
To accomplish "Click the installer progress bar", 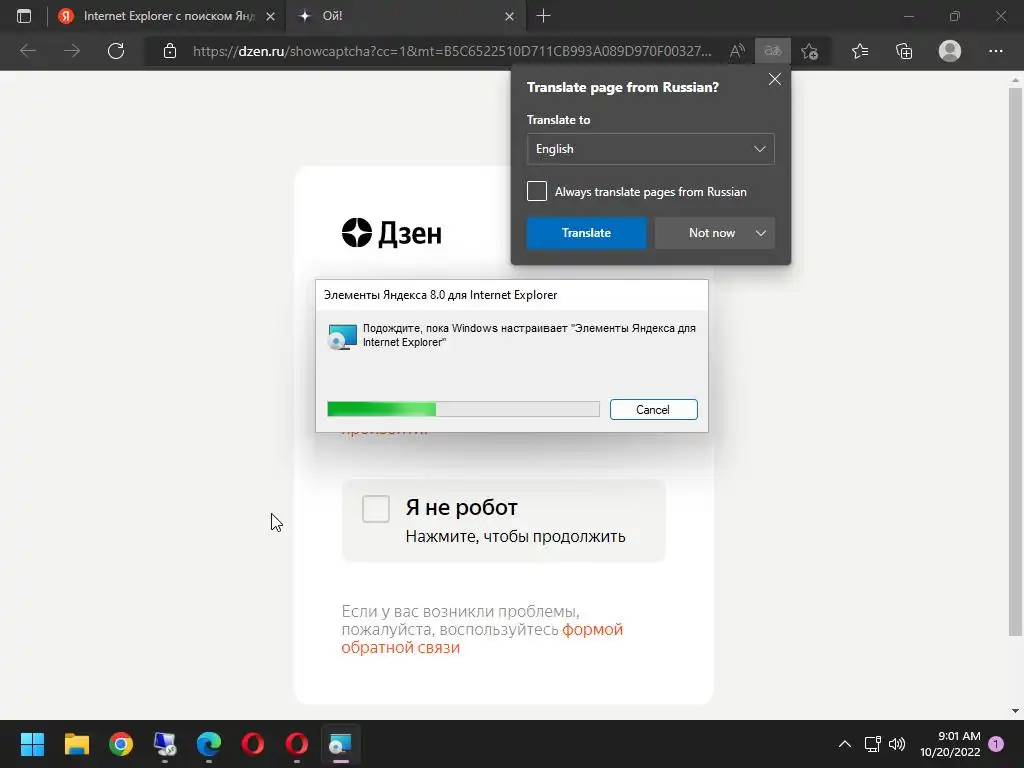I will [463, 409].
